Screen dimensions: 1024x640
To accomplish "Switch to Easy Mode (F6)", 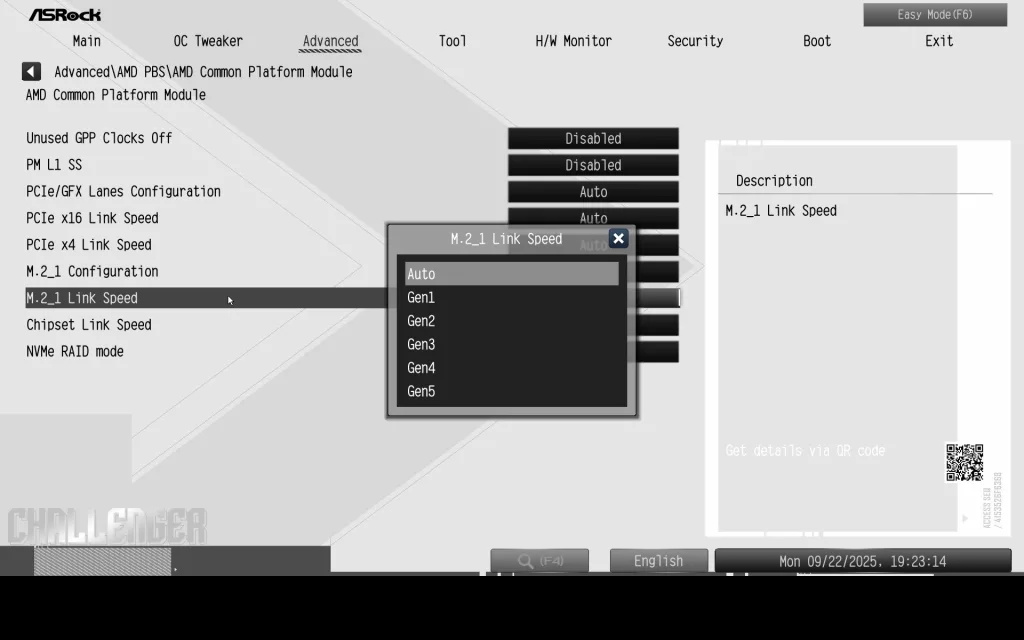I will tap(934, 15).
